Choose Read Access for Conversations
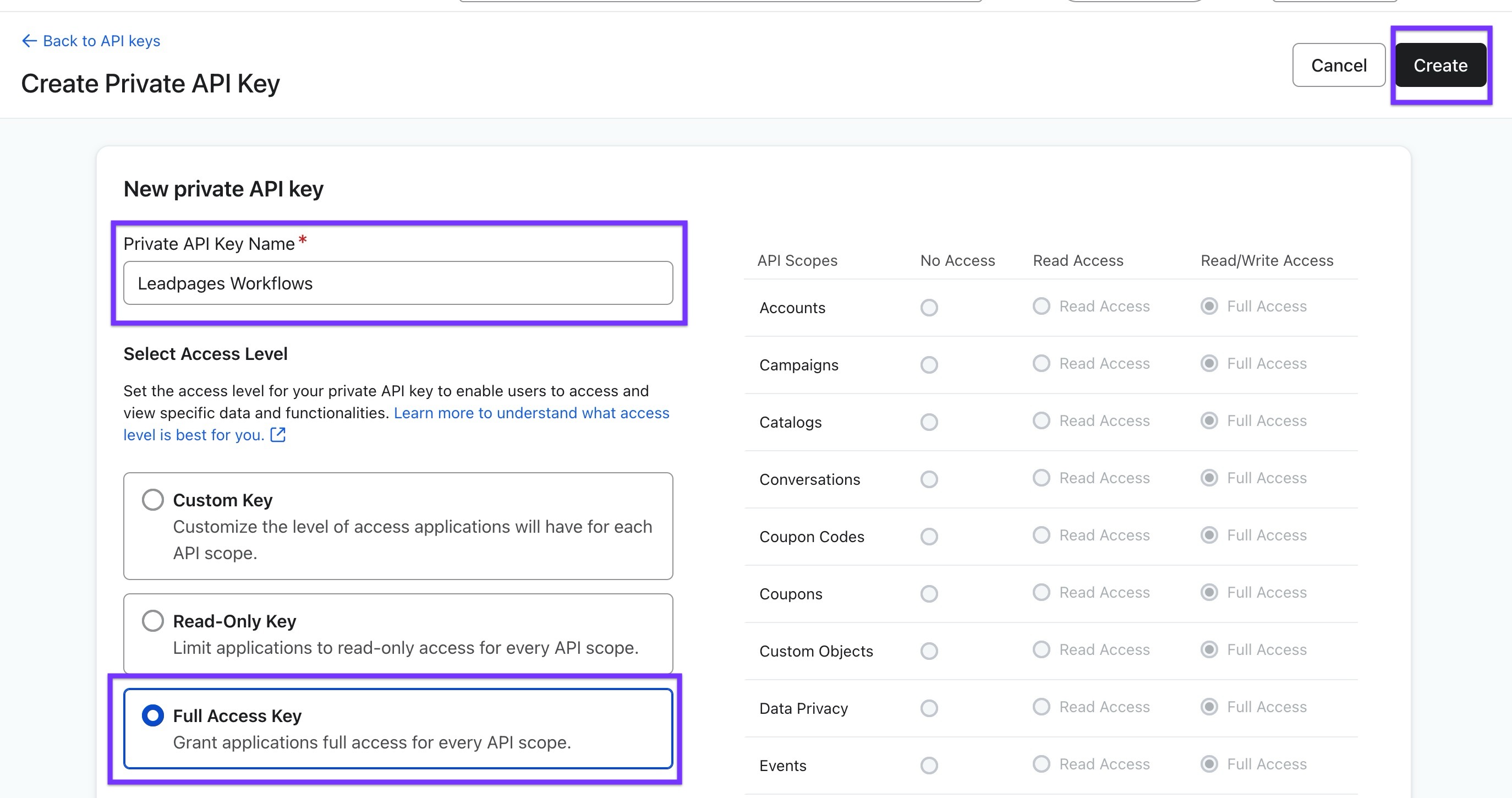1512x798 pixels. (x=1041, y=478)
